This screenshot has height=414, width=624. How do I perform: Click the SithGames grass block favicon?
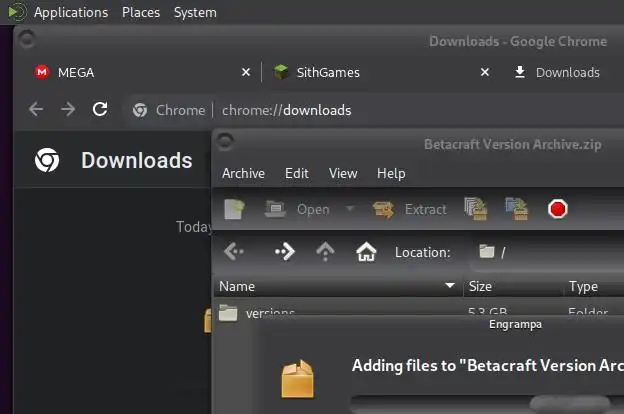[281, 72]
